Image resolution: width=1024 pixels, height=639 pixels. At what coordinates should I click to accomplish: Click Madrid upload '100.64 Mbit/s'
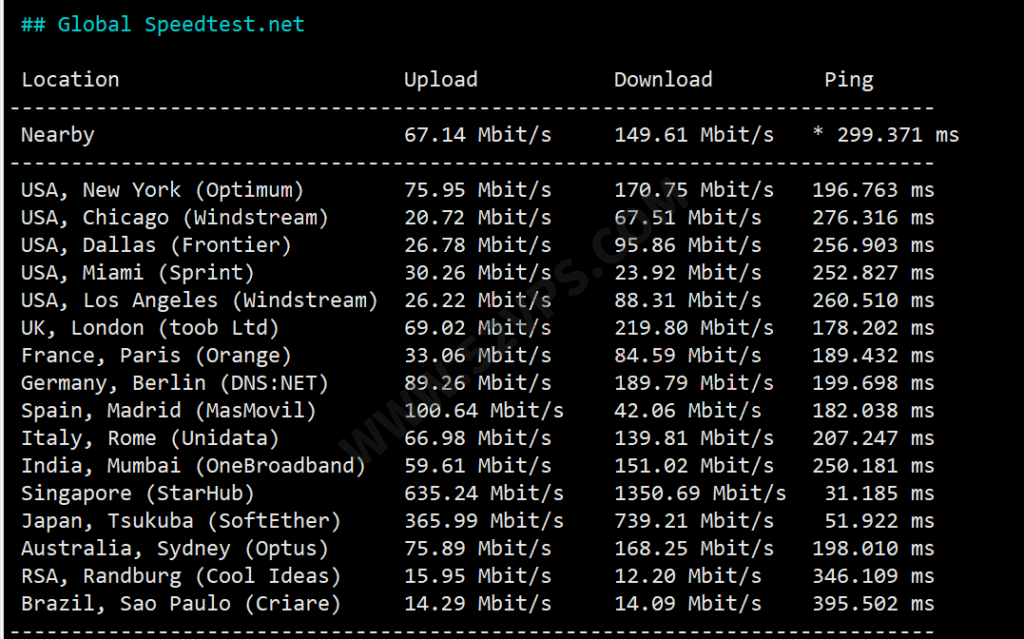pyautogui.click(x=483, y=410)
